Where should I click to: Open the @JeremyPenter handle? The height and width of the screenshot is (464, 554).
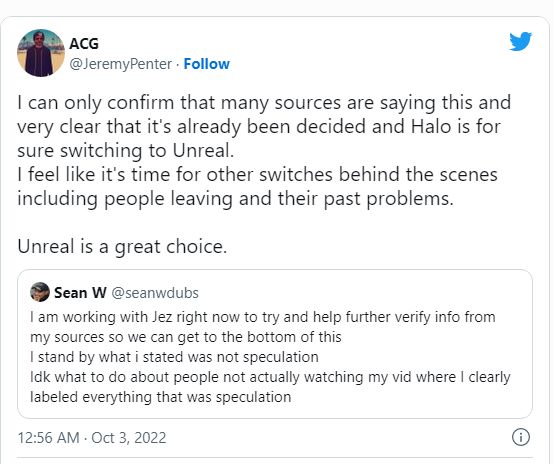pos(121,64)
